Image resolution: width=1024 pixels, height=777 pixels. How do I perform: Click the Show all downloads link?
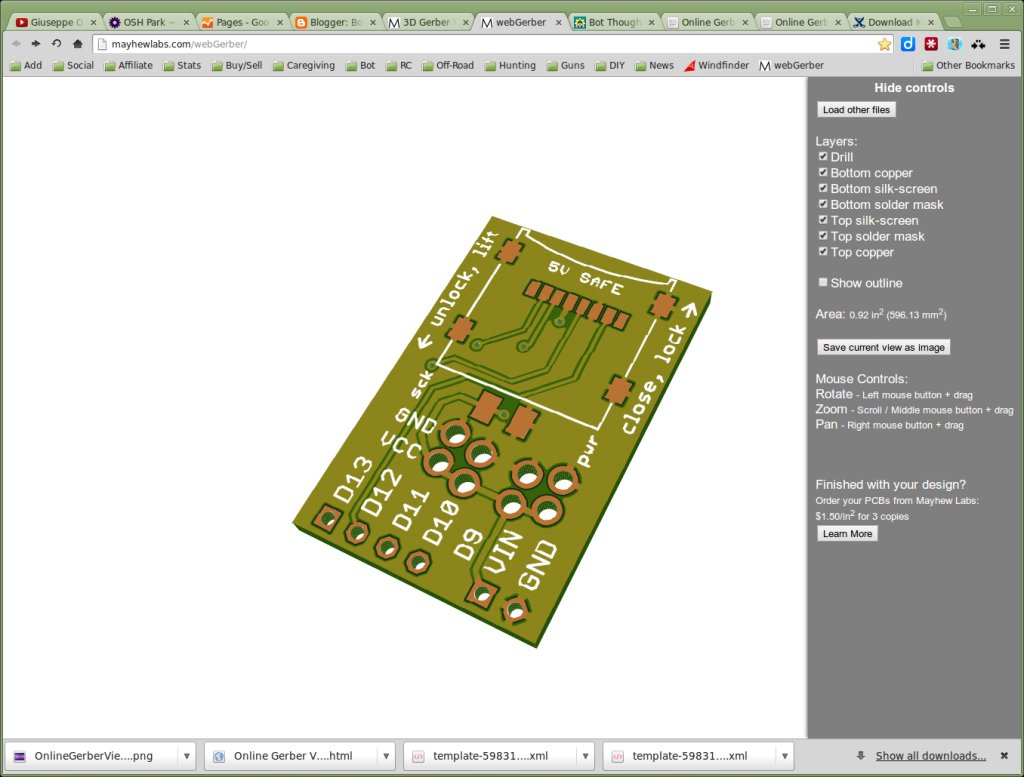click(931, 756)
